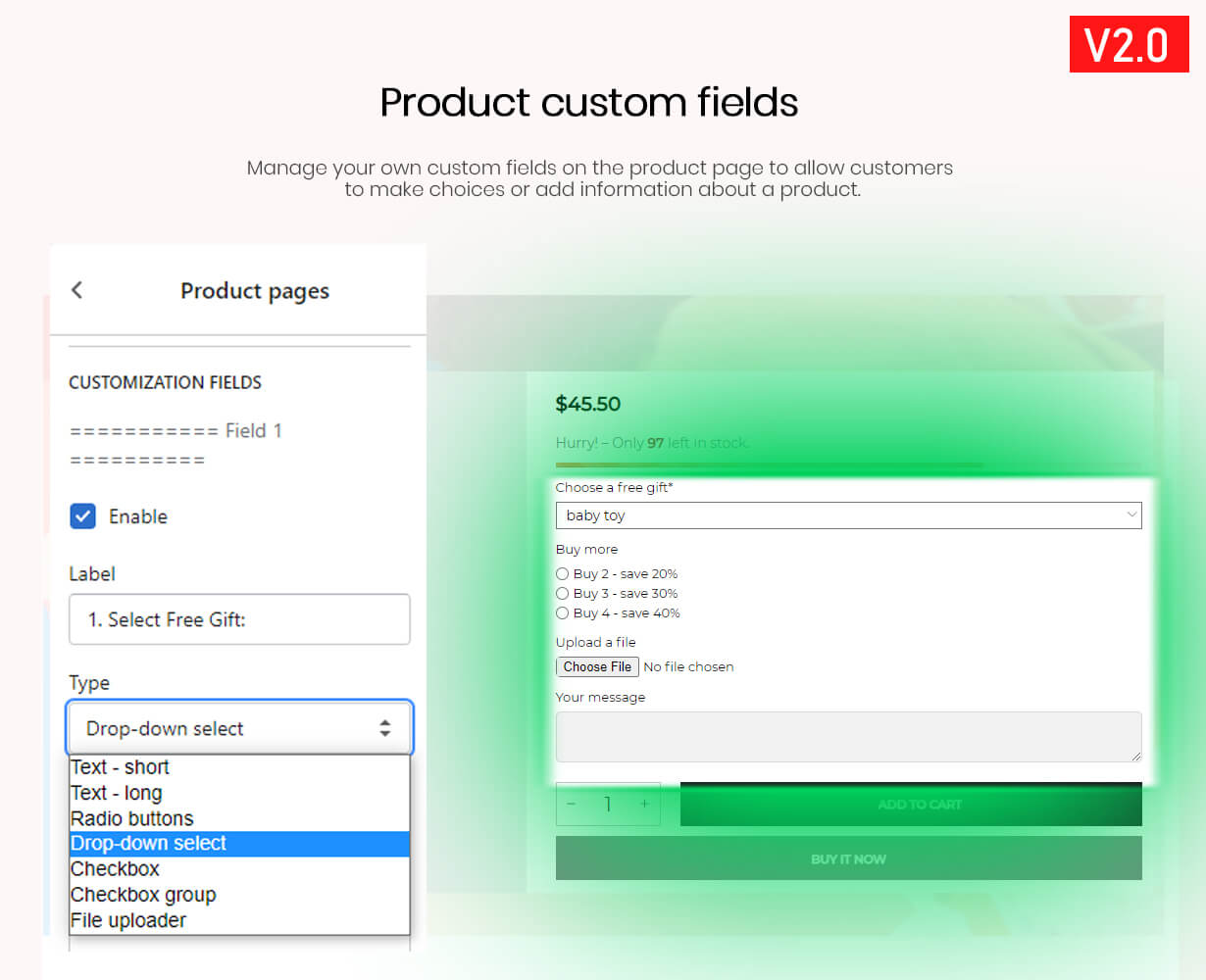Screen dimensions: 1206x980
Task: Click the V2.0 red version badge
Action: click(x=1130, y=44)
